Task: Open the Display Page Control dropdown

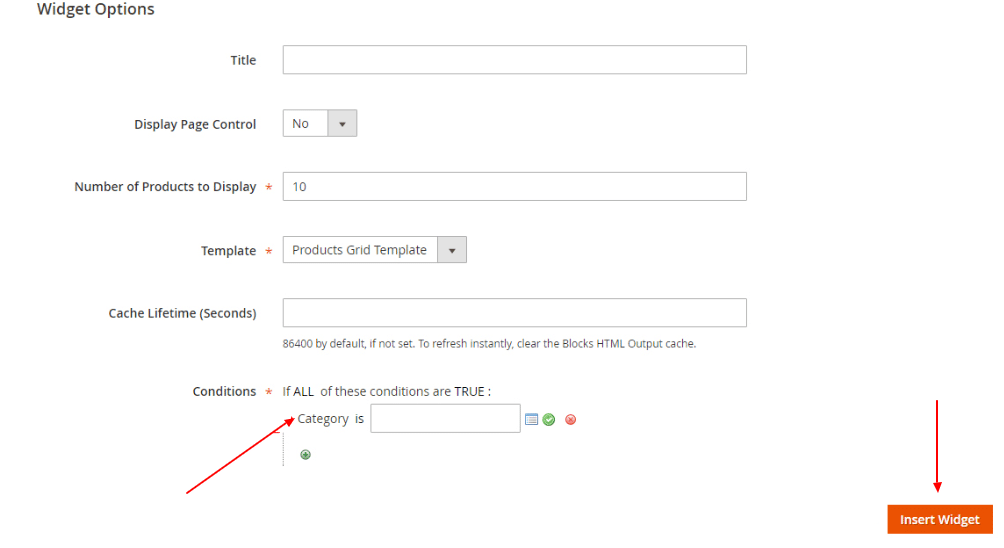Action: [319, 124]
